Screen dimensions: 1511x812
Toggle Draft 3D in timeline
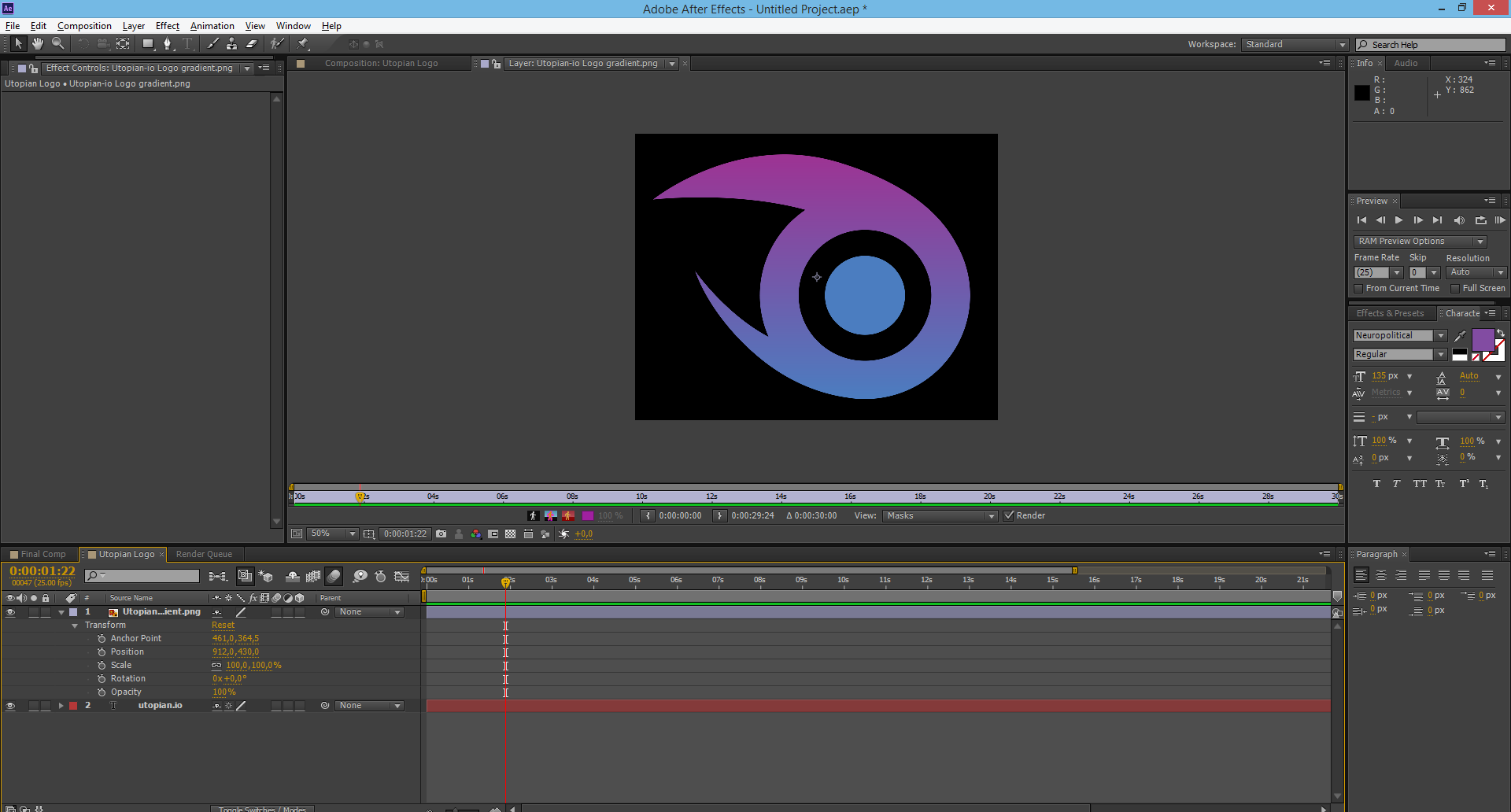(x=266, y=577)
